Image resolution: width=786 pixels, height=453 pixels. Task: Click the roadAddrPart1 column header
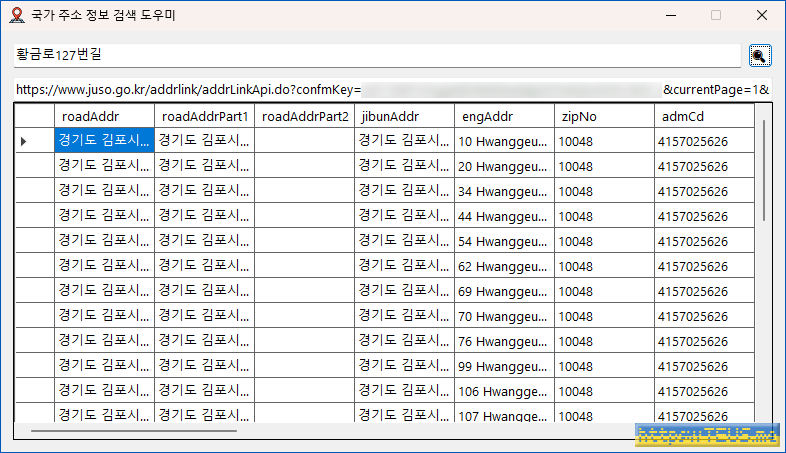204,116
